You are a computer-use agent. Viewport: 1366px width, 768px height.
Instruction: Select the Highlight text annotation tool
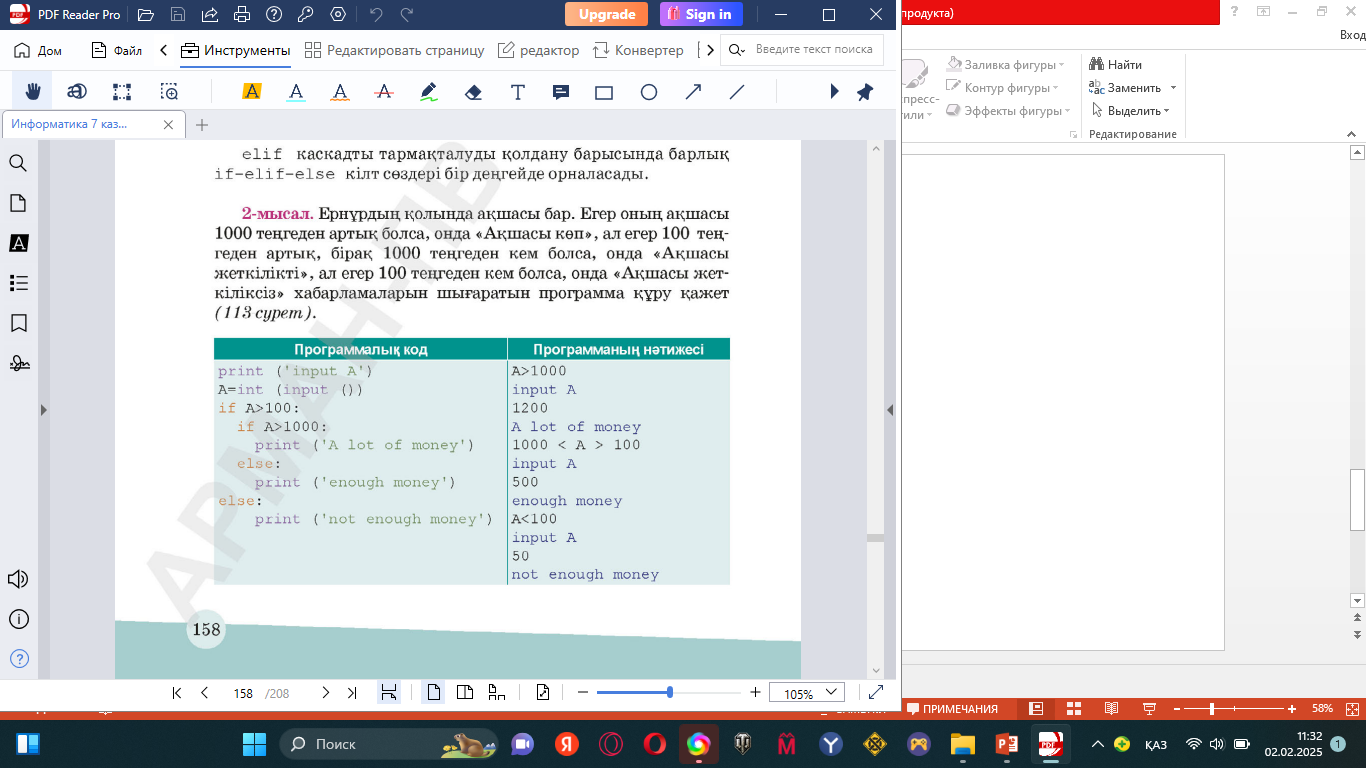point(251,92)
